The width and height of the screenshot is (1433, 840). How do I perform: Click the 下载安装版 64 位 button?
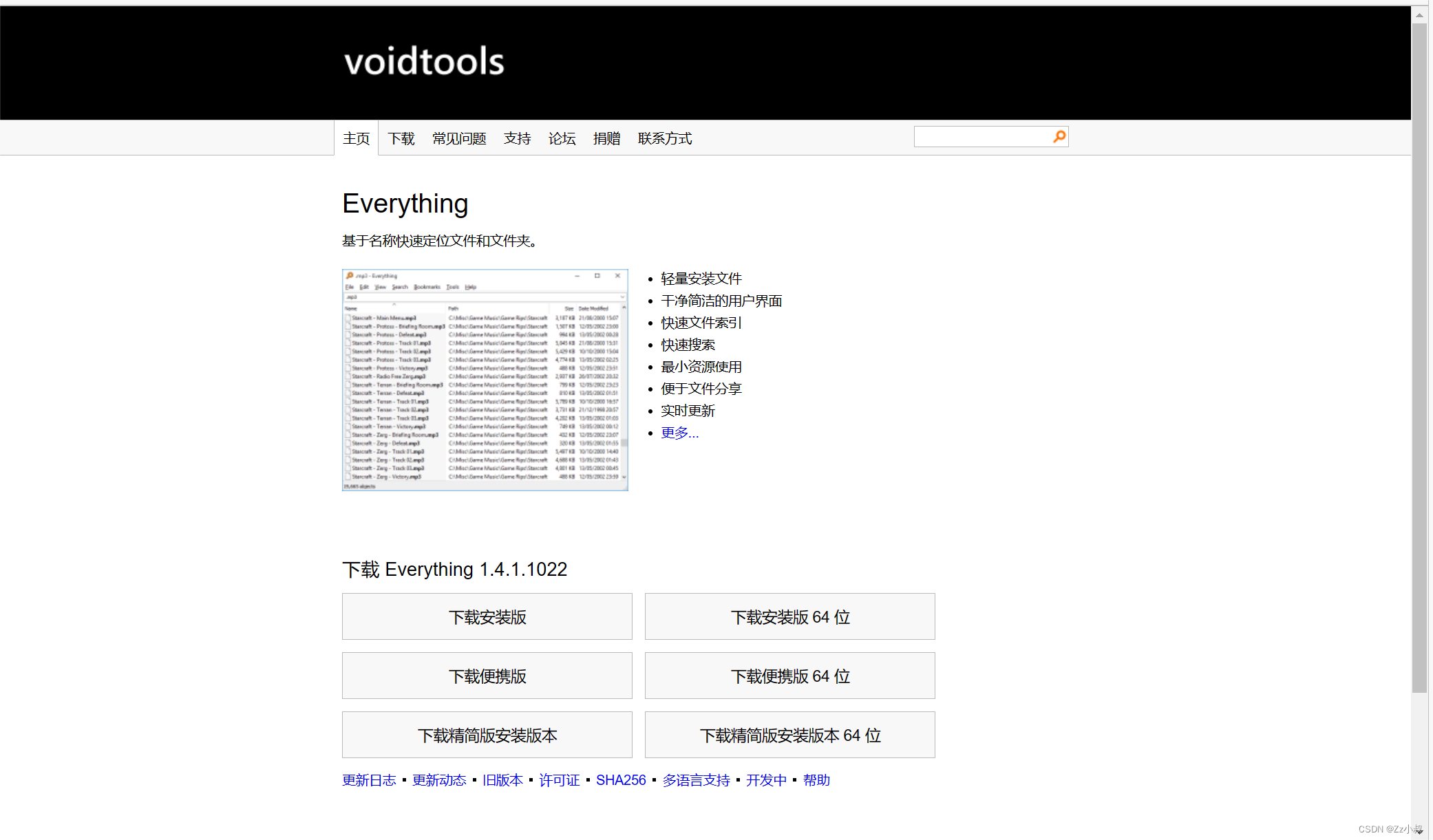tap(790, 616)
